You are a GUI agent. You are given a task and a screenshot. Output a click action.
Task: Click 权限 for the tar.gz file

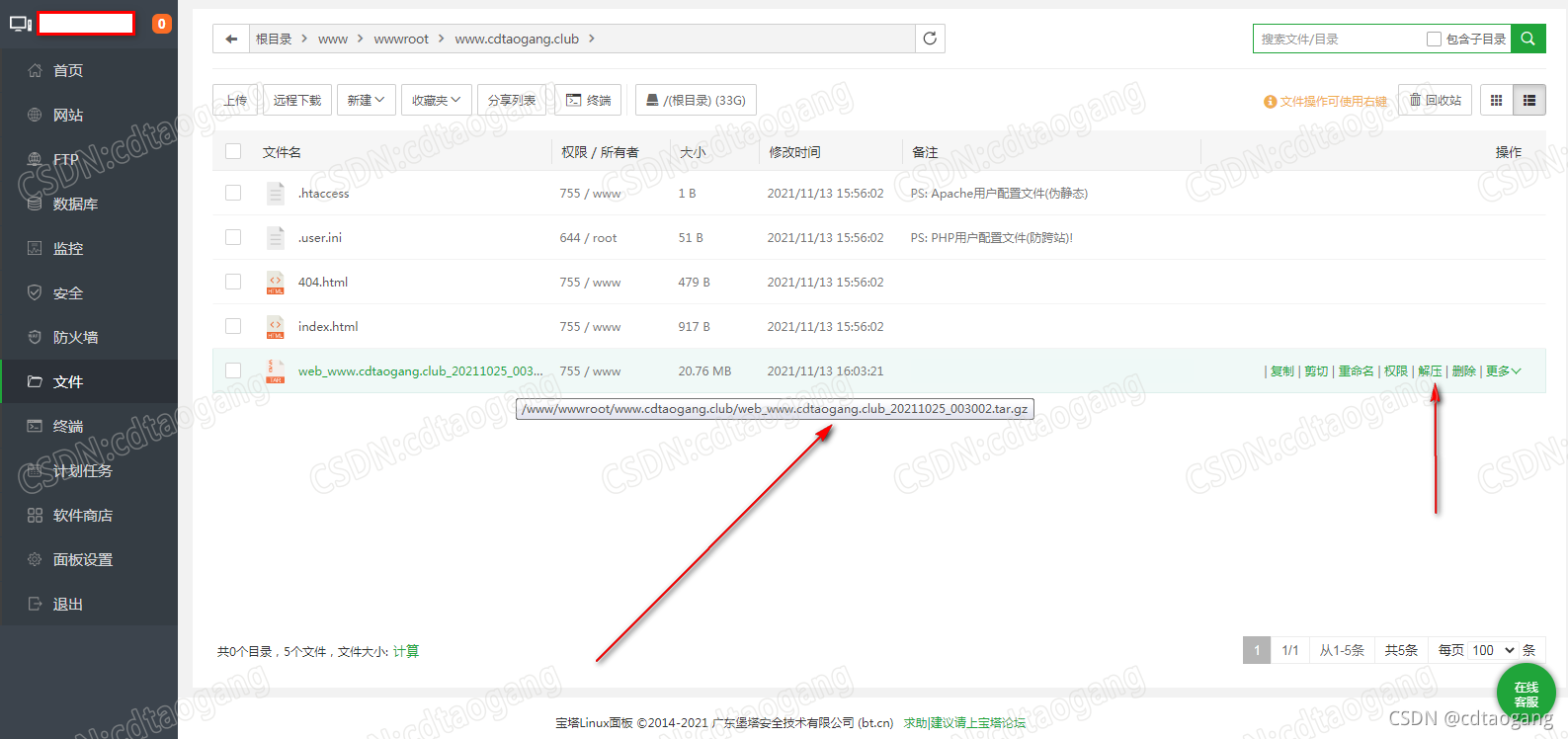coord(1396,371)
